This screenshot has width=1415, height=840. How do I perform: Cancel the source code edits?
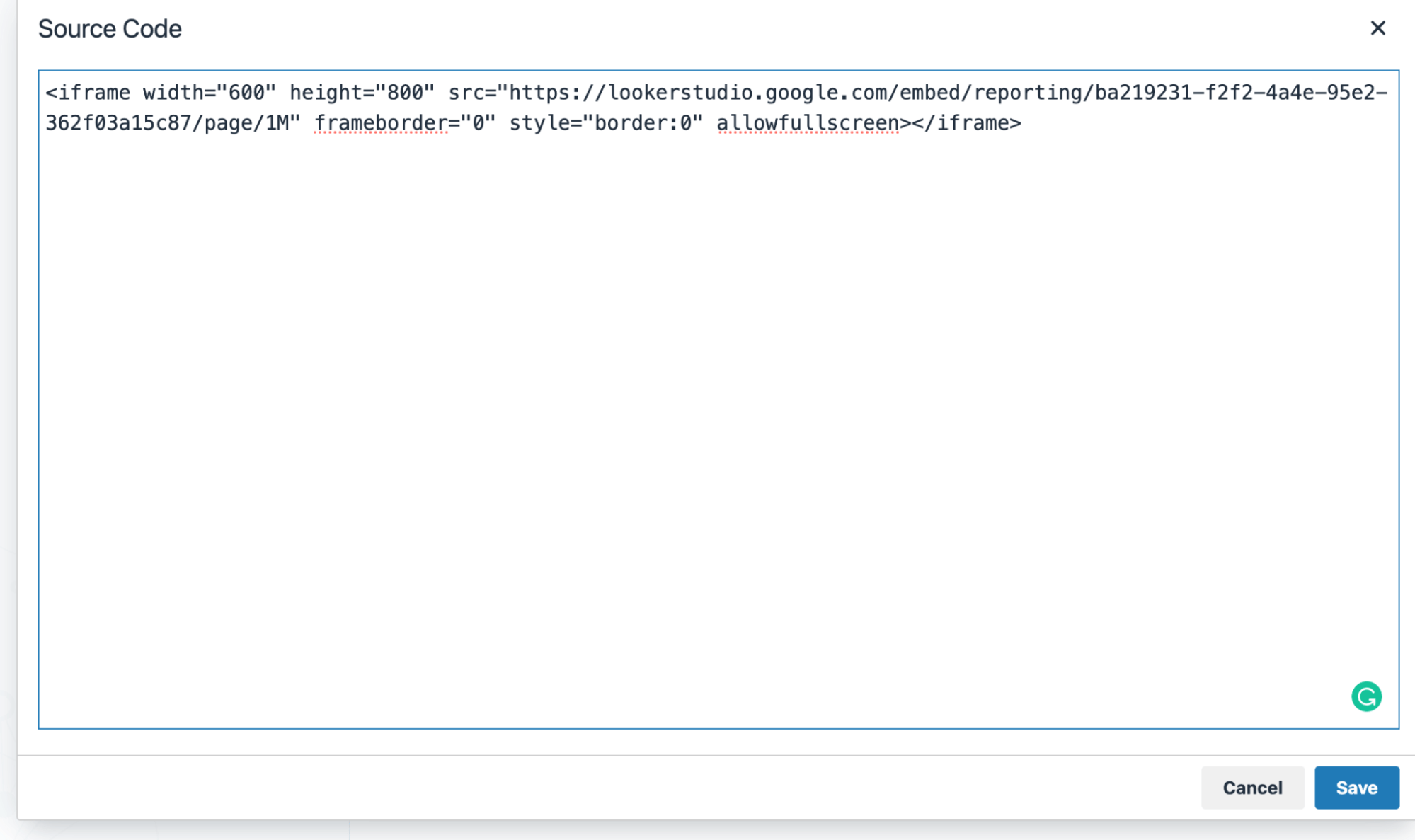point(1252,787)
